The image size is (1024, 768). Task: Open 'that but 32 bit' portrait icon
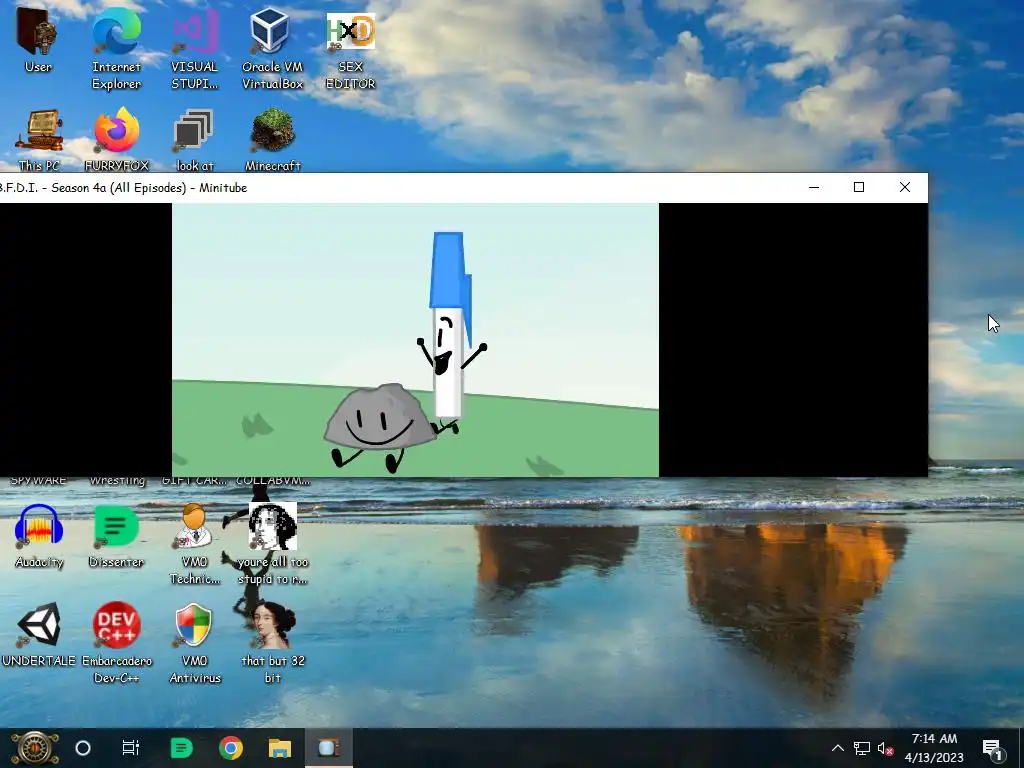[x=273, y=643]
